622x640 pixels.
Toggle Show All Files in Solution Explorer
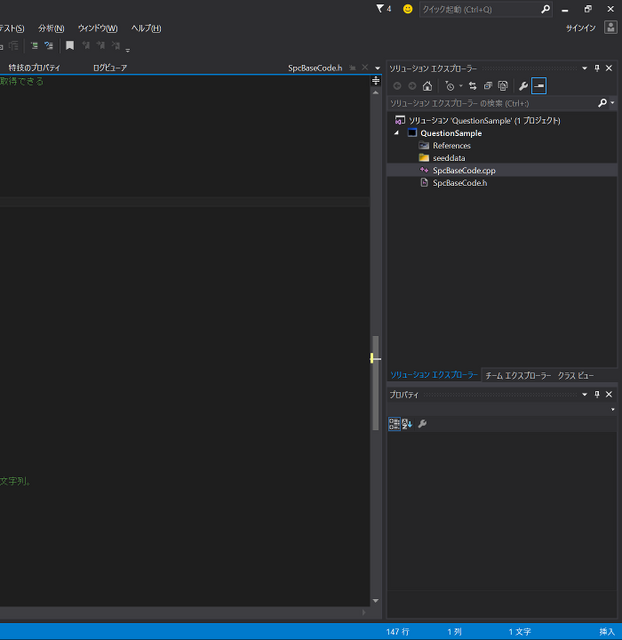pos(503,86)
